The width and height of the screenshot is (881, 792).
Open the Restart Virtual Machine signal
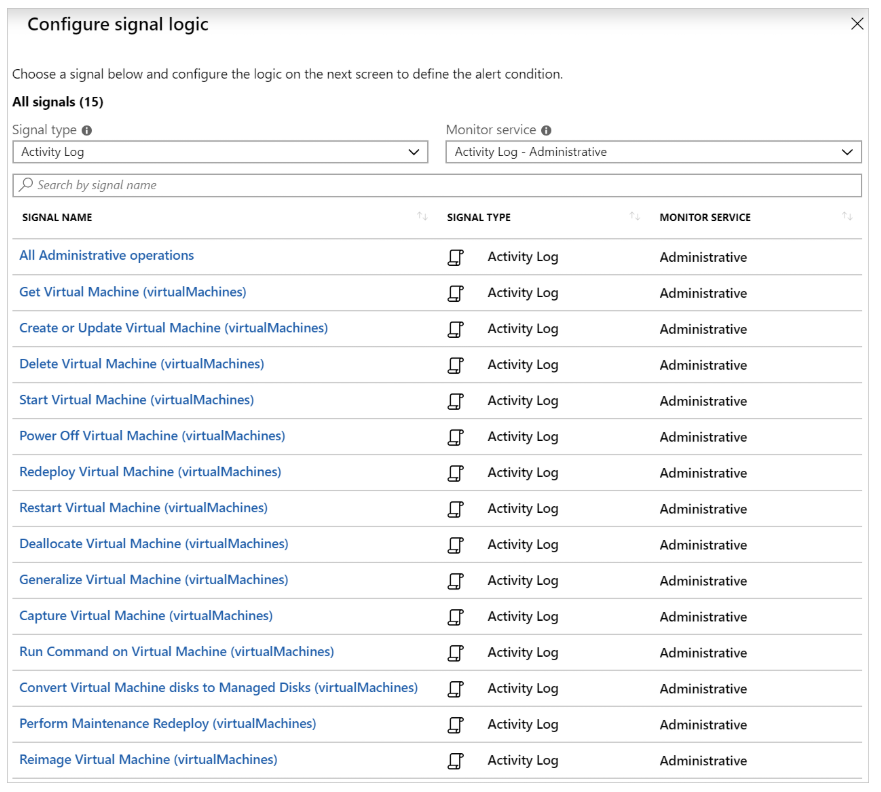click(143, 508)
